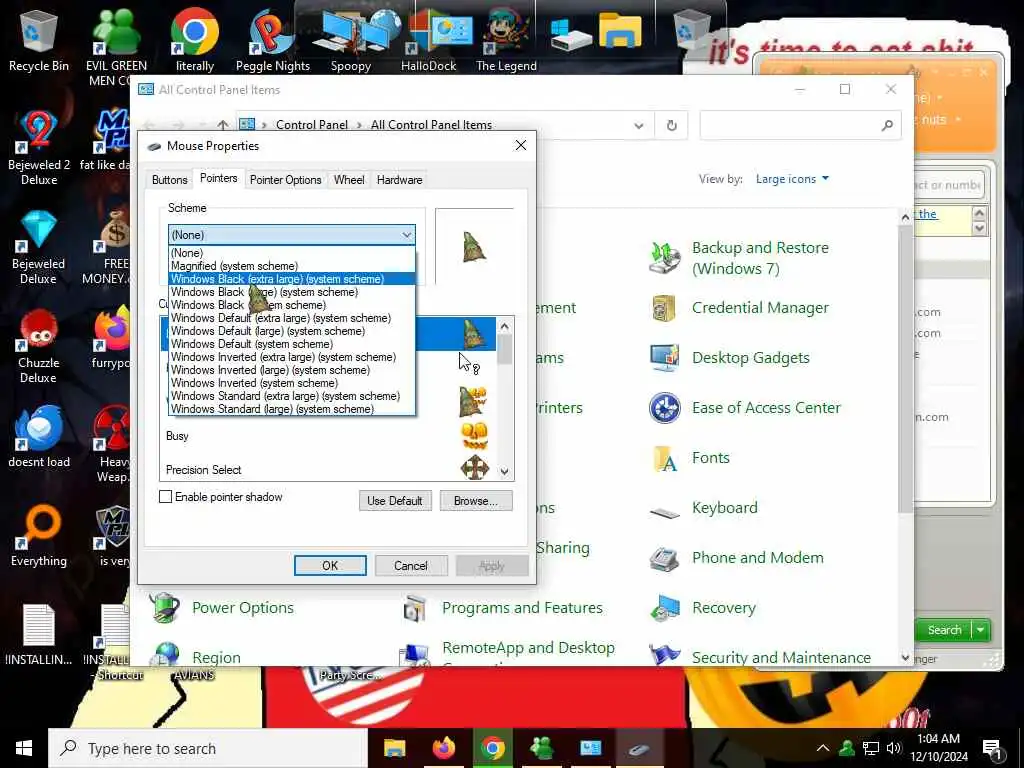Click the green Search button behind
Screen dimensions: 1024x768
944,630
